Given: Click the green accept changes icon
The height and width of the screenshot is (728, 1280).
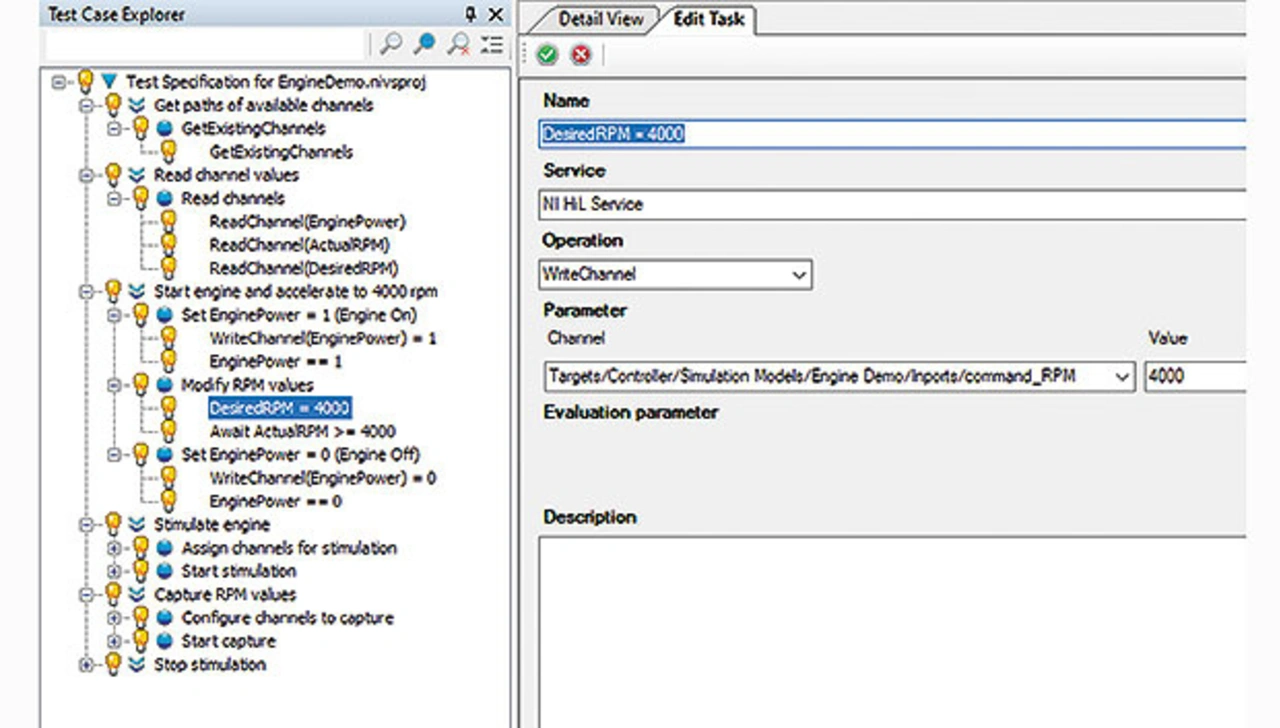Looking at the screenshot, I should (x=546, y=55).
